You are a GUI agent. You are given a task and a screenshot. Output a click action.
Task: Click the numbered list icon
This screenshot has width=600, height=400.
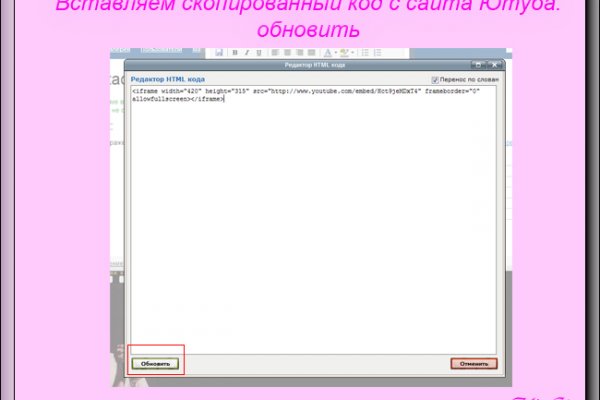point(376,52)
